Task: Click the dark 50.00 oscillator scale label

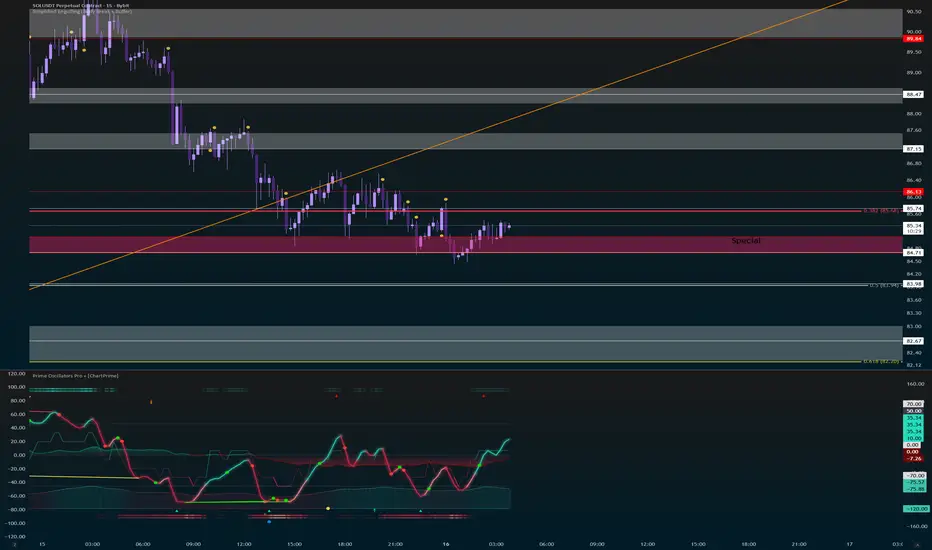Action: tap(913, 411)
